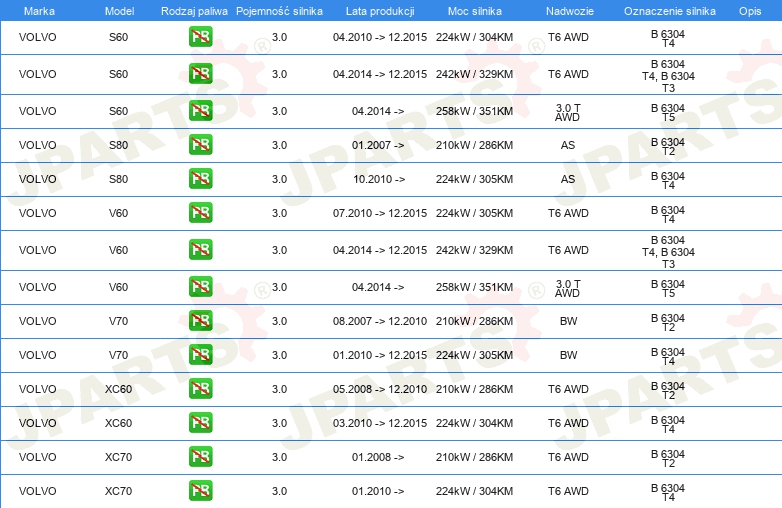Click V70 model in 08.2007 row
782x508 pixels.
coord(118,321)
